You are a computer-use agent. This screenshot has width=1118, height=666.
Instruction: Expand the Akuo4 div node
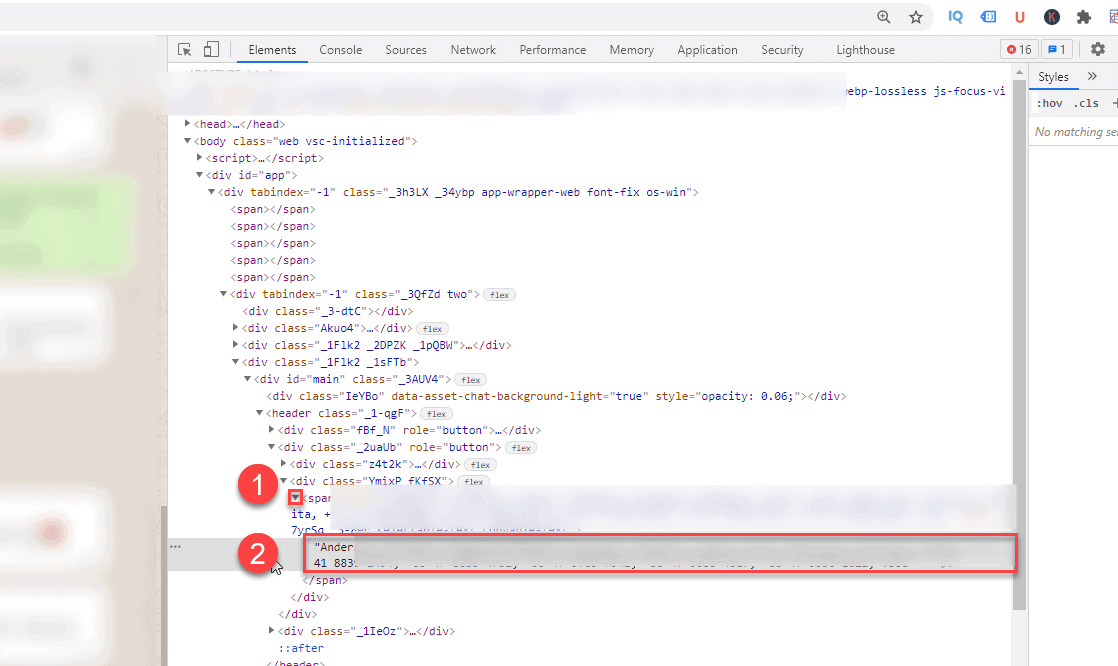click(x=235, y=328)
